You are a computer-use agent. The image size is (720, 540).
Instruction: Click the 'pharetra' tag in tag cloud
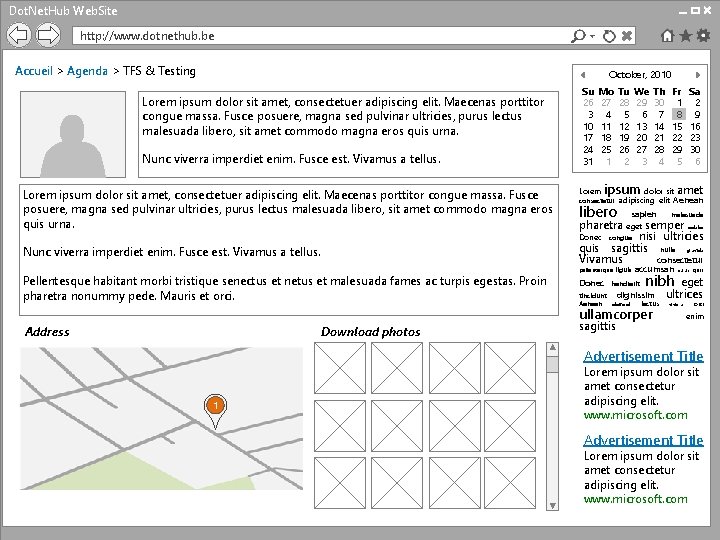(601, 225)
